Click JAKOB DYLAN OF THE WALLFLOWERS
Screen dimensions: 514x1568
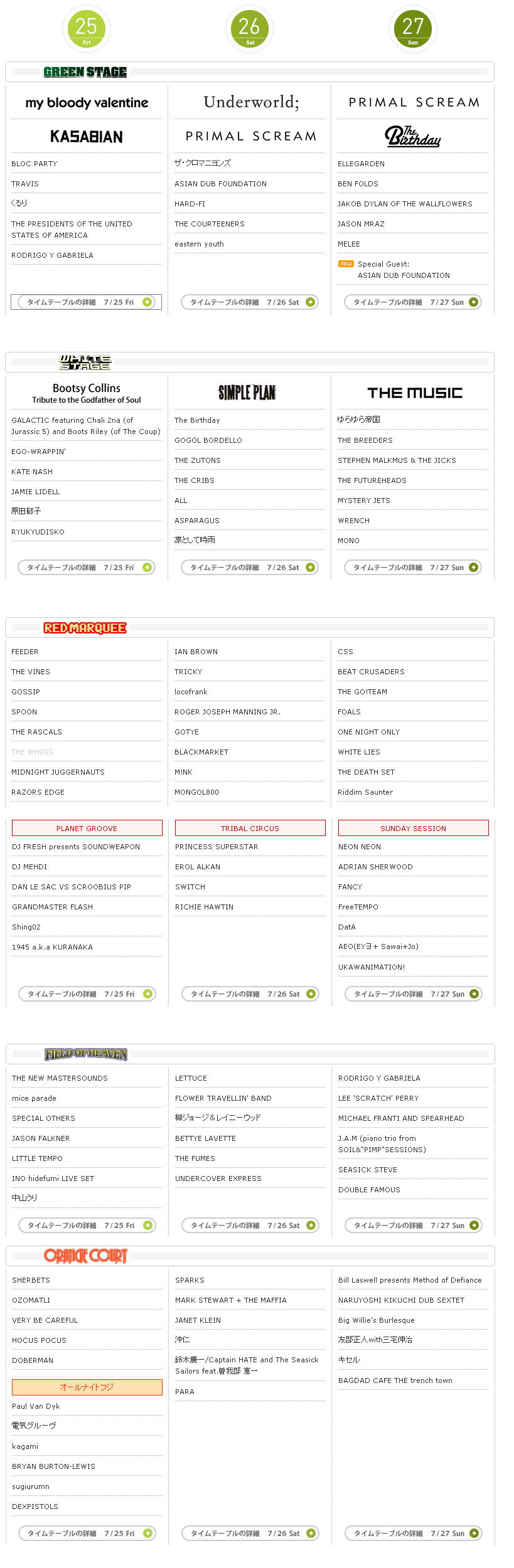click(x=405, y=204)
